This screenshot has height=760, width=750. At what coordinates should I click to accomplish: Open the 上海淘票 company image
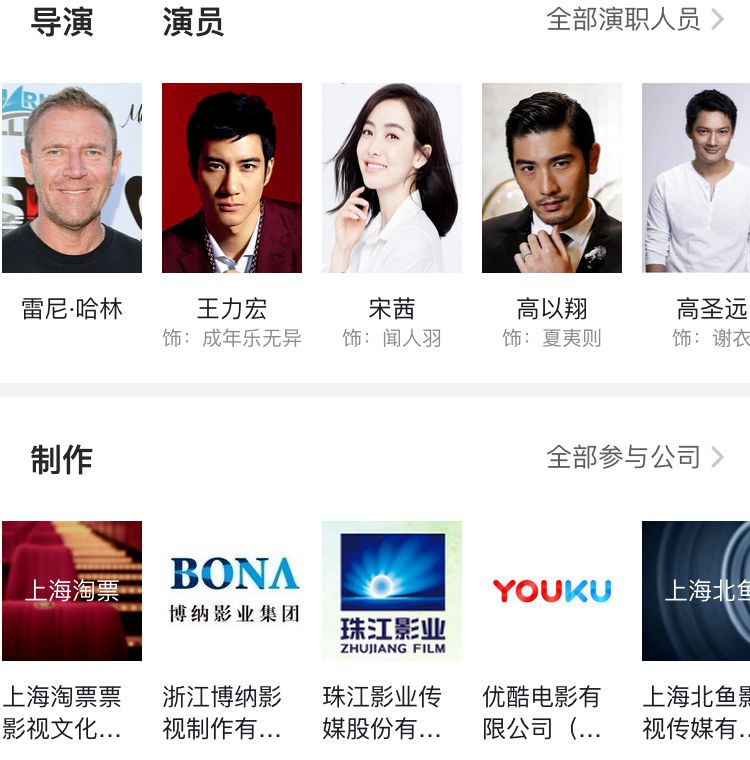pos(72,591)
